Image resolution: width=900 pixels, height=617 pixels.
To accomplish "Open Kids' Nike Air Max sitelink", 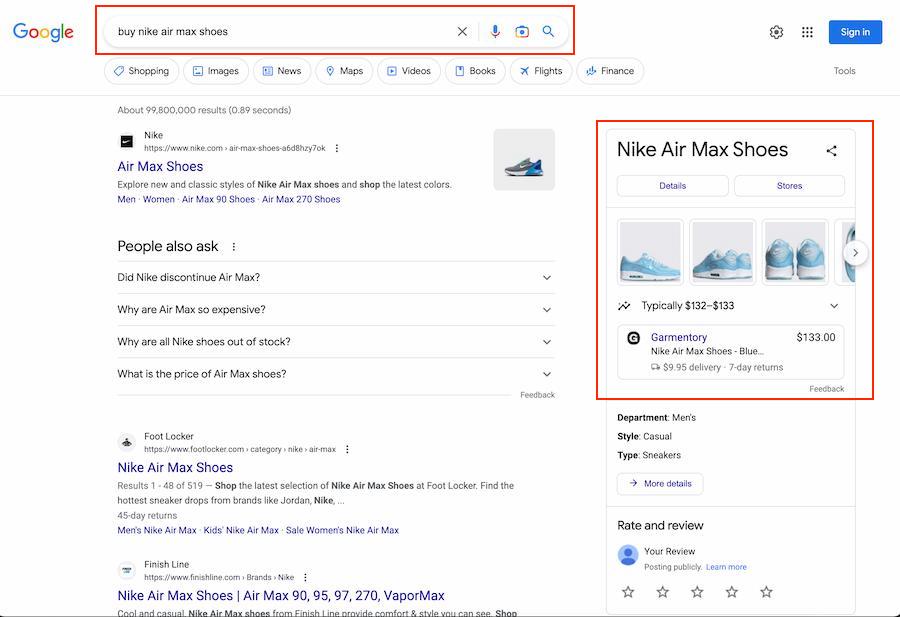I will pos(241,530).
